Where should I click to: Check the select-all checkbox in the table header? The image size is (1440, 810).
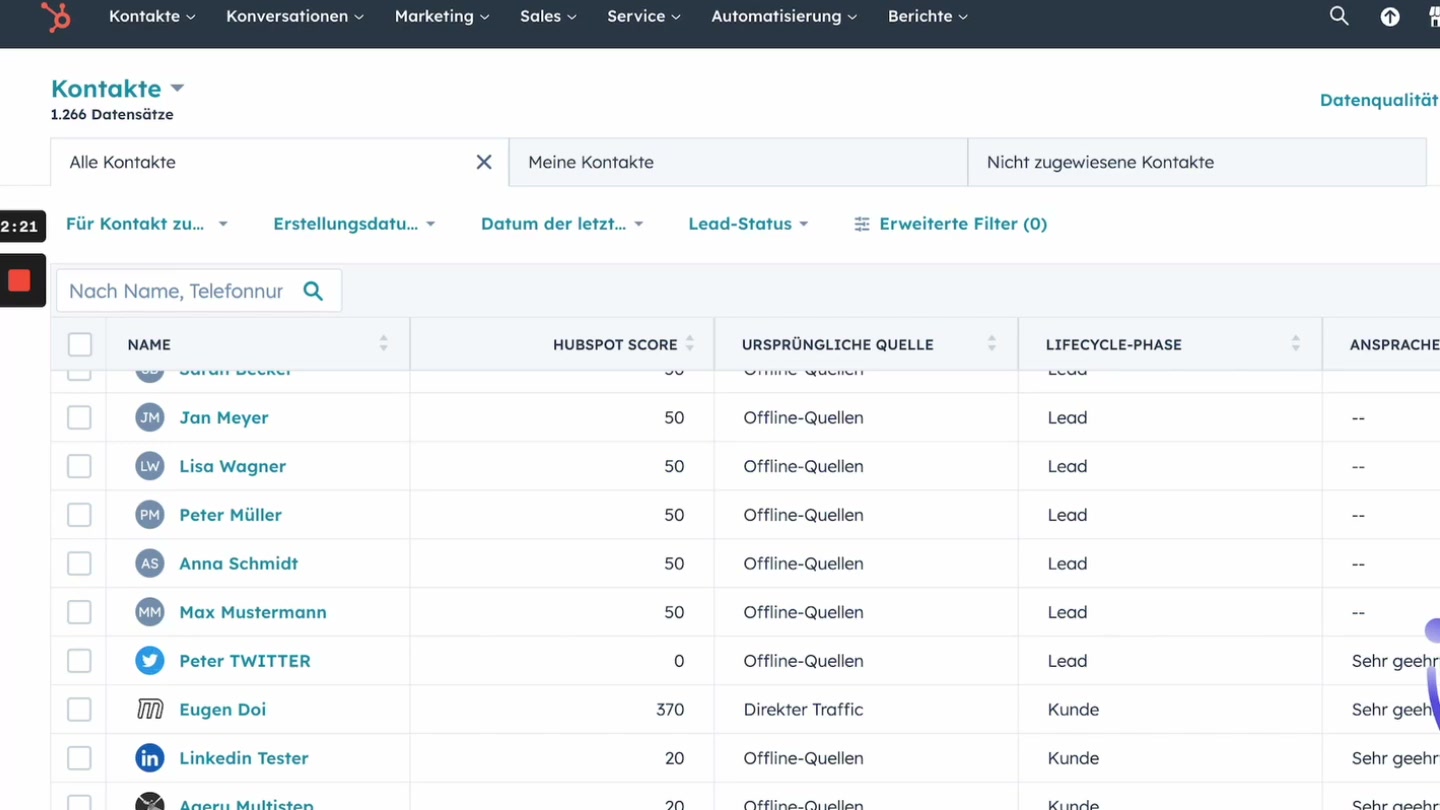click(x=79, y=344)
